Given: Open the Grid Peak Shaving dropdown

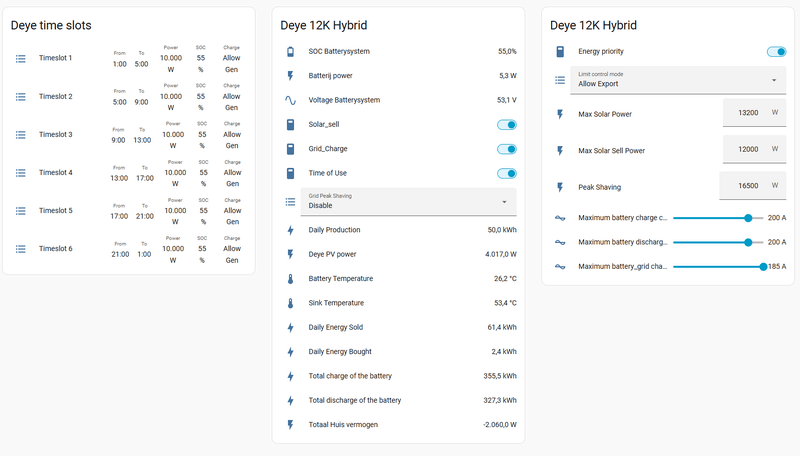Looking at the screenshot, I should (409, 202).
